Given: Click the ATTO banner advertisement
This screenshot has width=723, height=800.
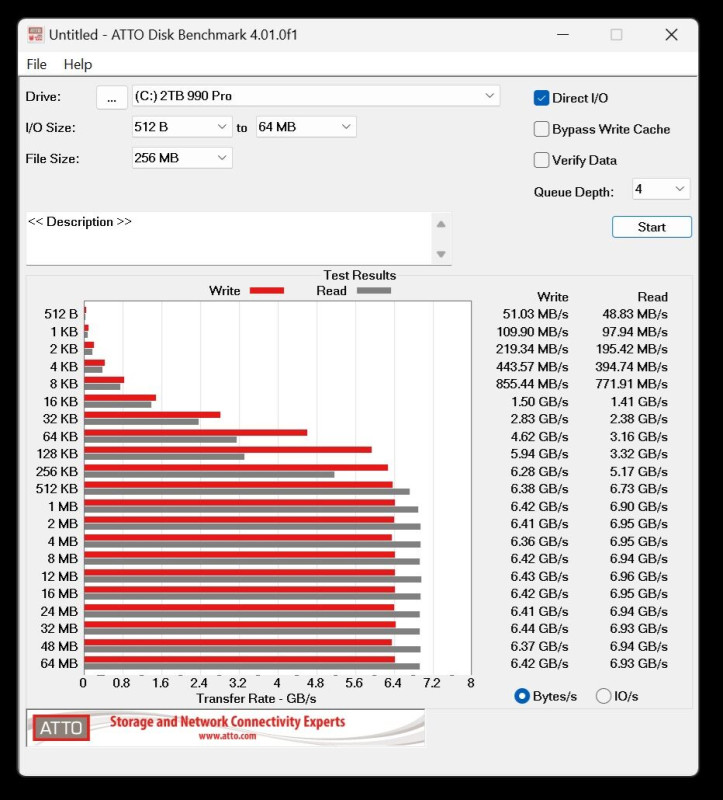Looking at the screenshot, I should tap(225, 728).
